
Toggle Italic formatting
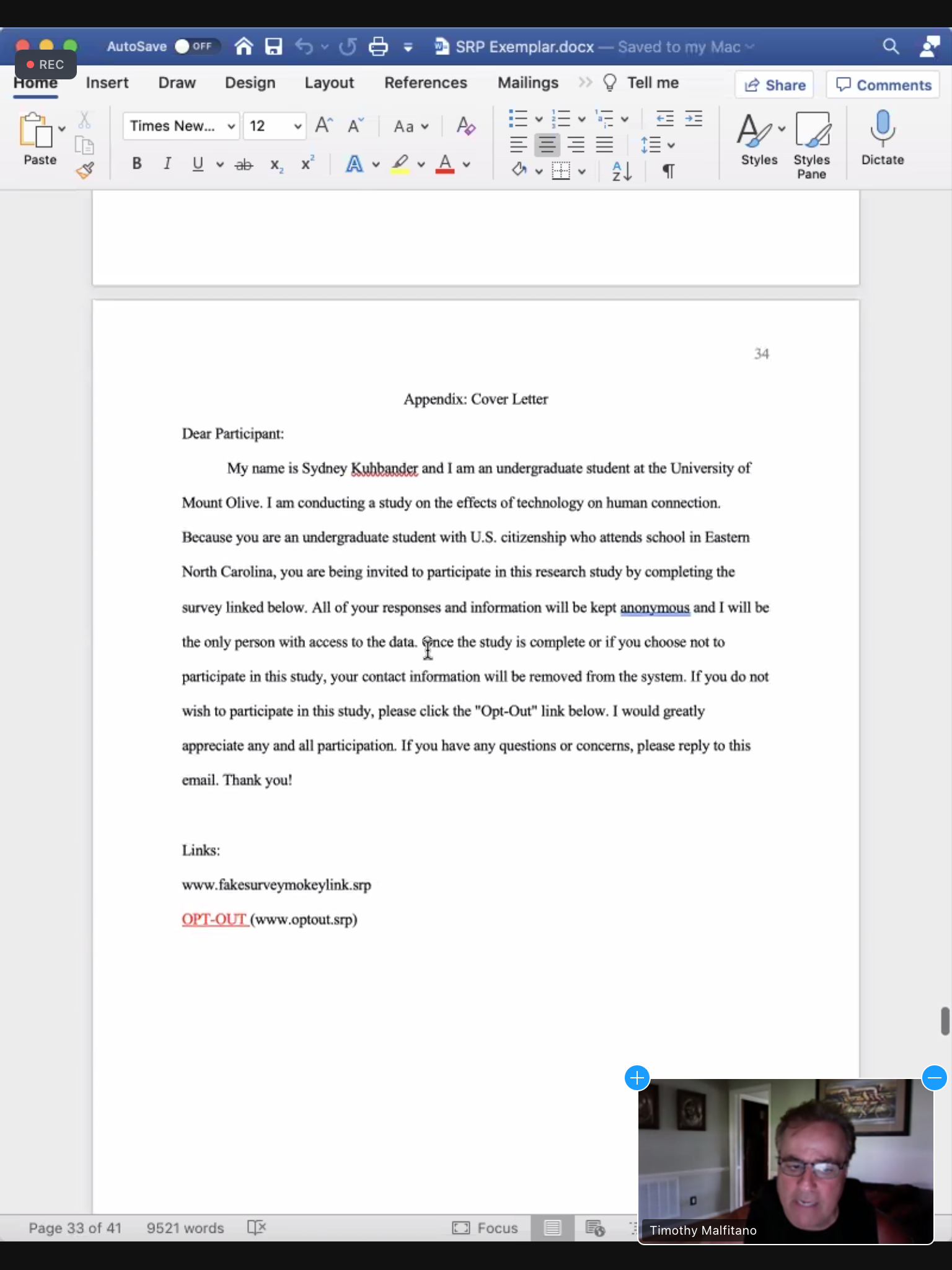point(167,164)
